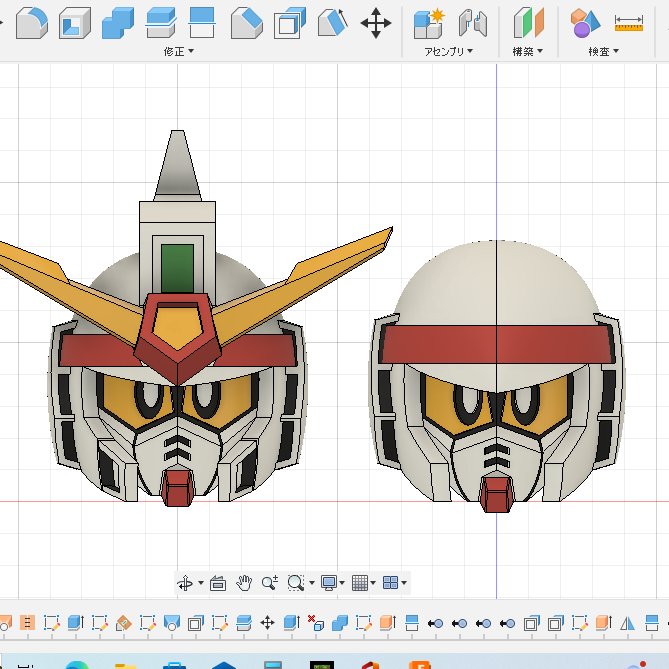Open the 構築 dropdown menu
669x669 pixels.
coord(528,52)
